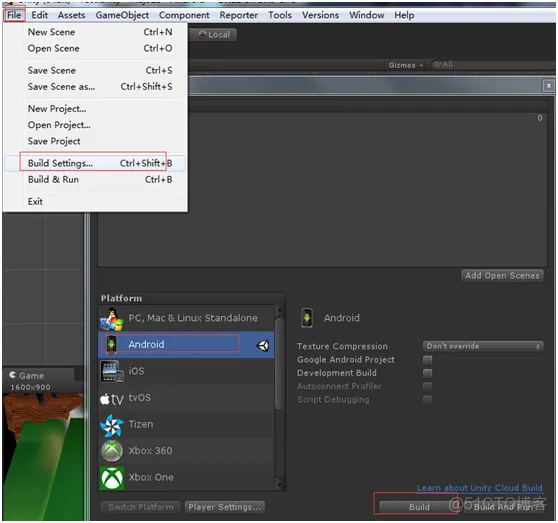This screenshot has width=558, height=523.
Task: Choose Save Project menu entry
Action: click(x=95, y=141)
